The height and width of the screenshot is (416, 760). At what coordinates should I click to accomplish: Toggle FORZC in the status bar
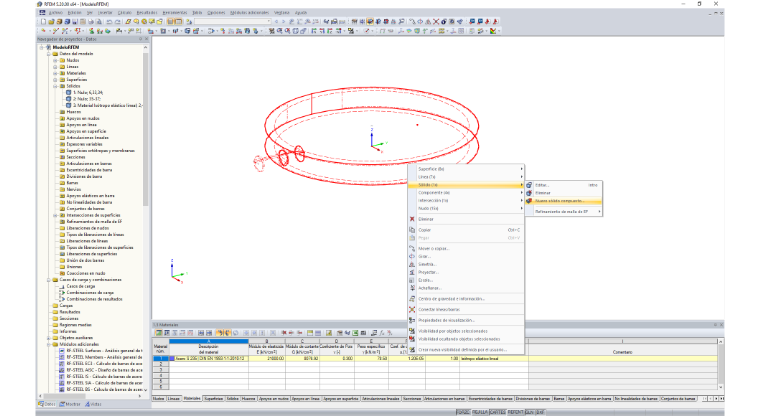pyautogui.click(x=463, y=412)
